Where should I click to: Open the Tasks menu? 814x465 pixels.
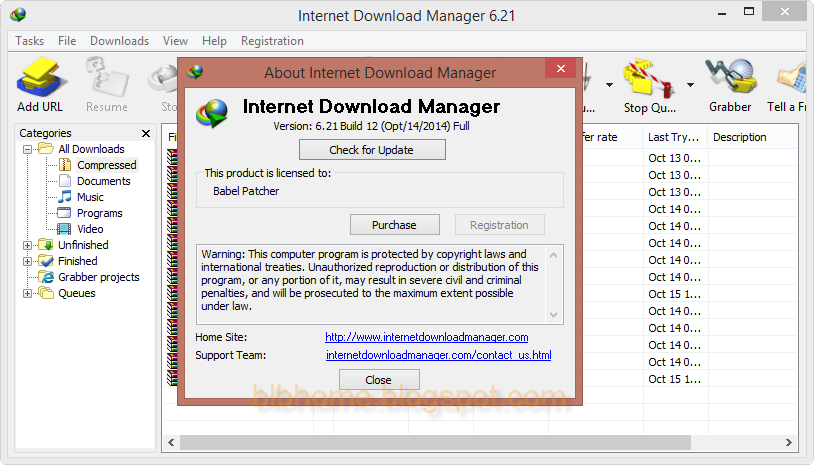coord(30,40)
